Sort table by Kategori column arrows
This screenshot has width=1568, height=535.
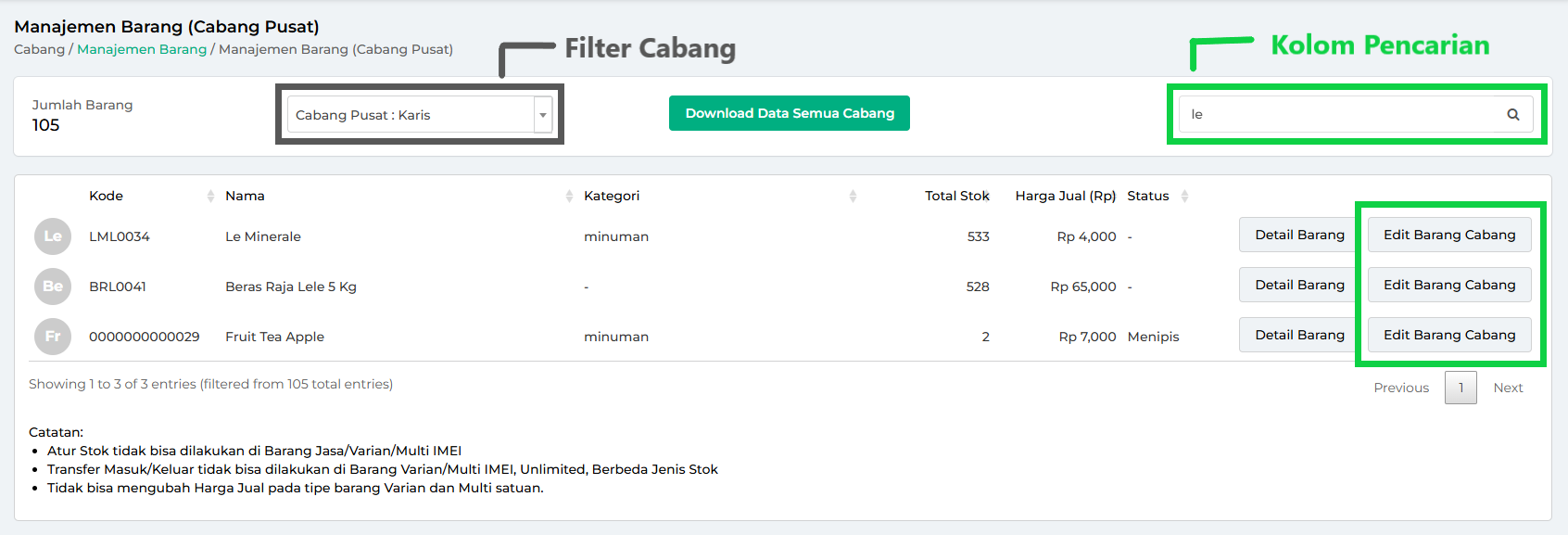[853, 196]
